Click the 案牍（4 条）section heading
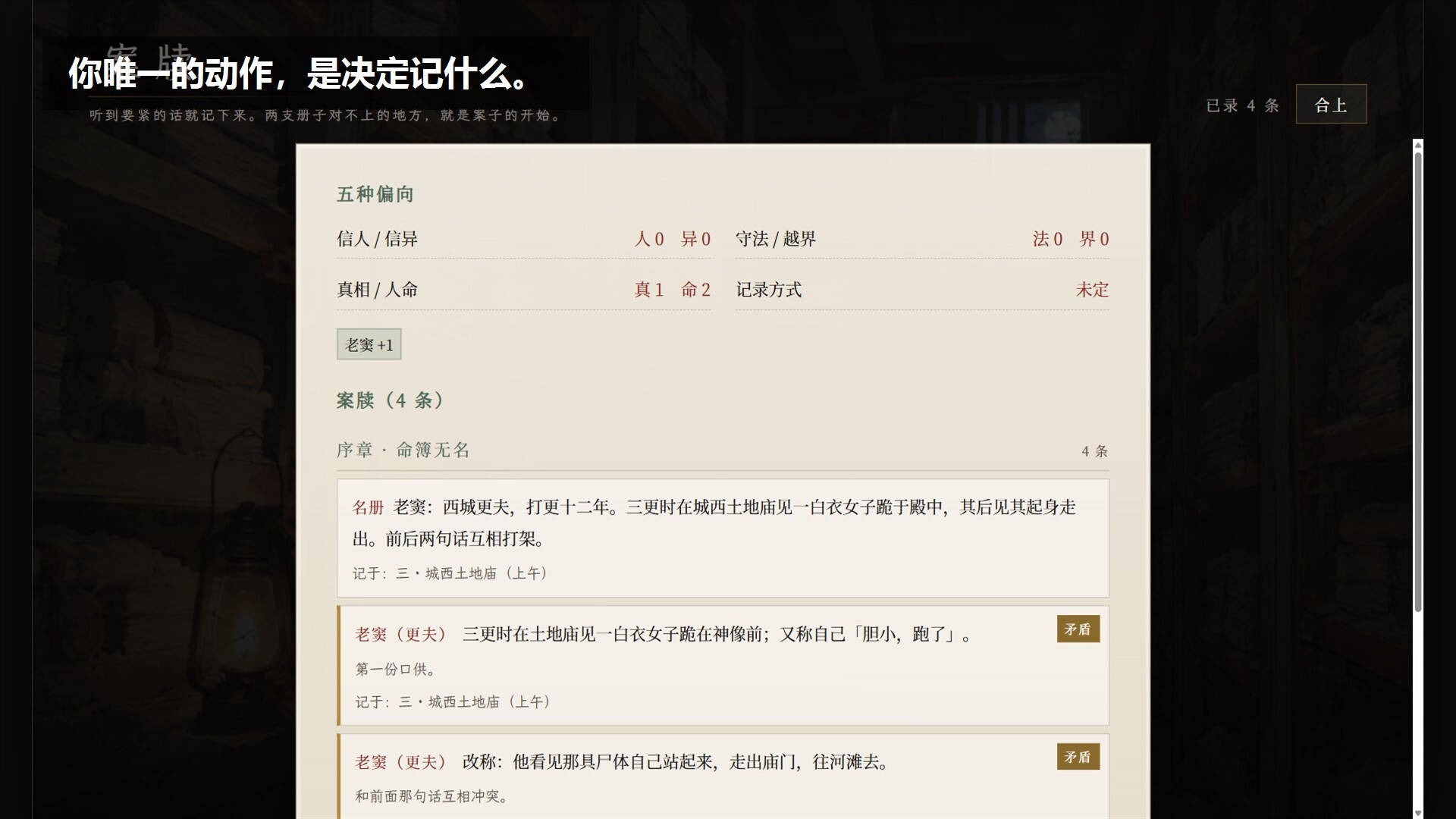Screen dimensions: 1456x819 pos(391,400)
